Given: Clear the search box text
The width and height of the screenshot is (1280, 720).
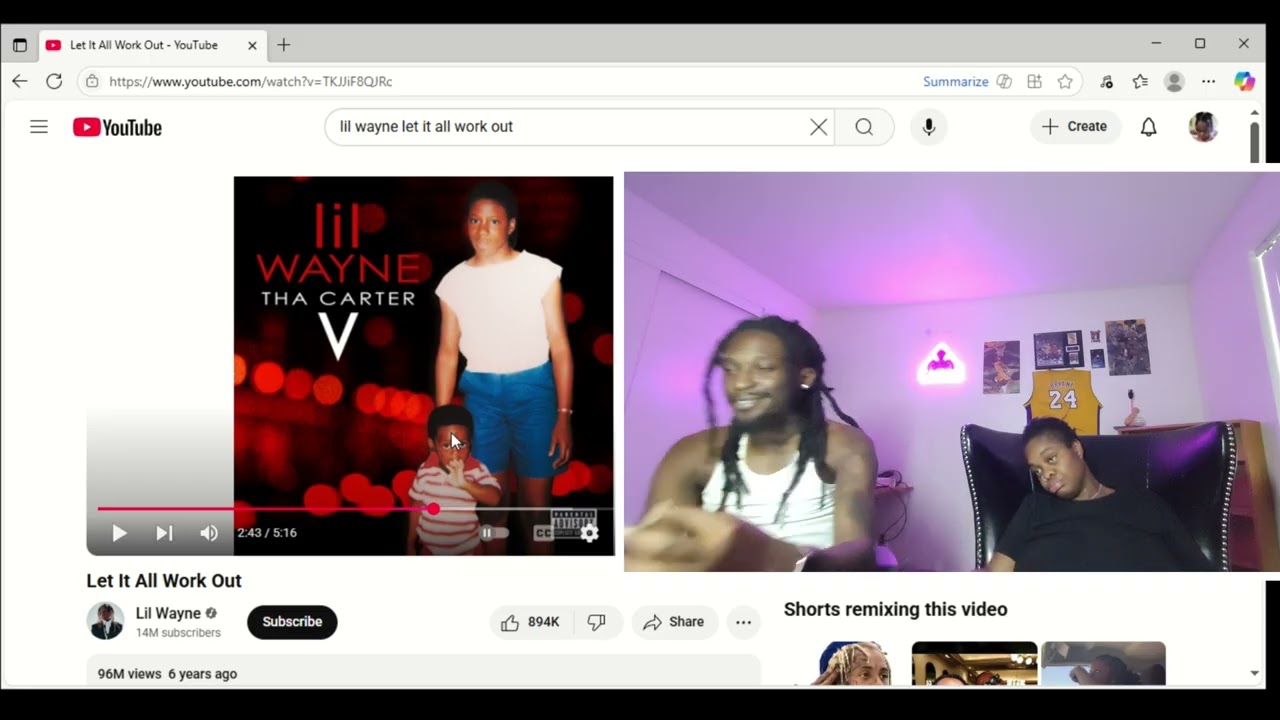Looking at the screenshot, I should 818,127.
